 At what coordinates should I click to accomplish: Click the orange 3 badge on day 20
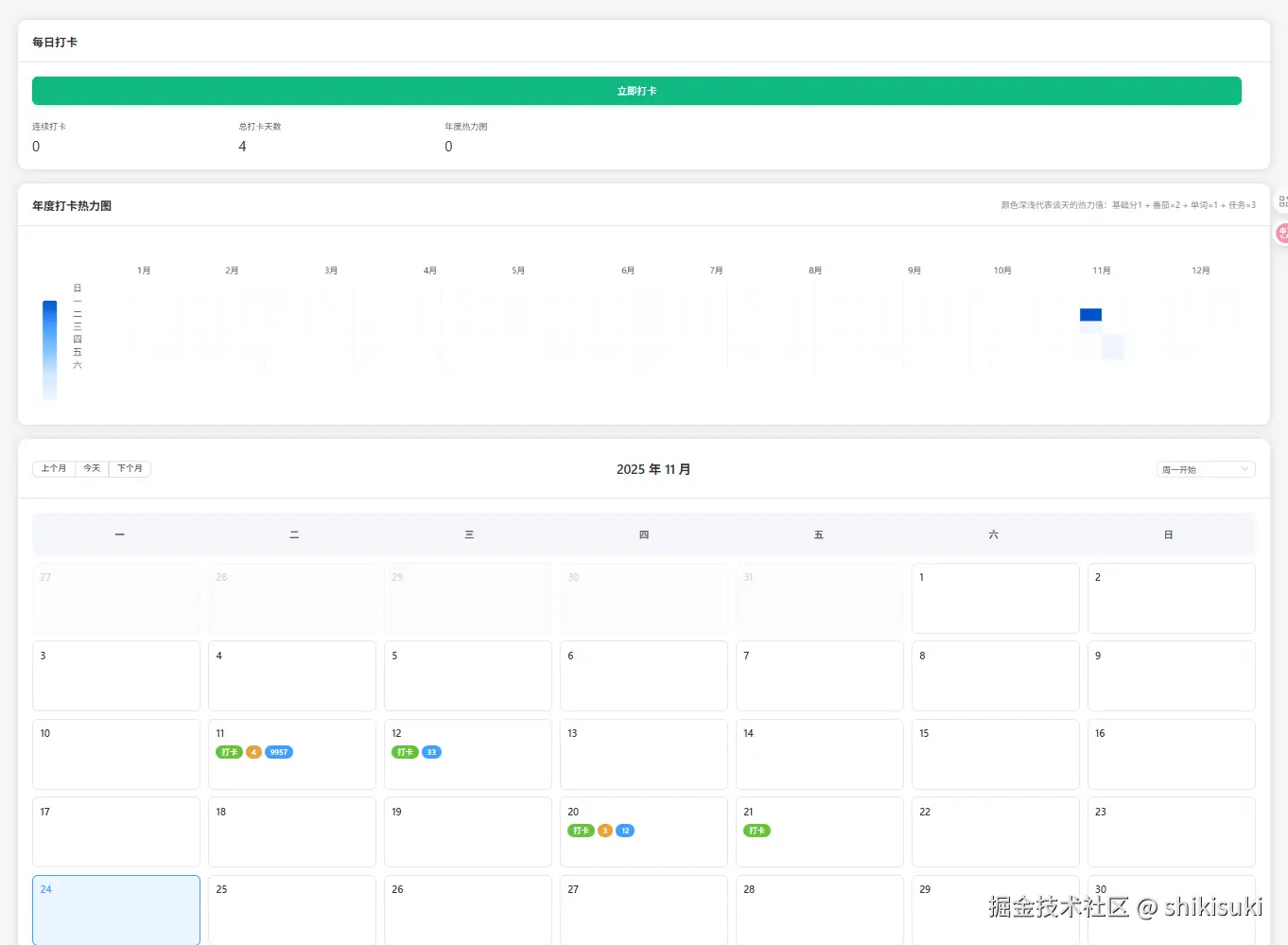605,831
